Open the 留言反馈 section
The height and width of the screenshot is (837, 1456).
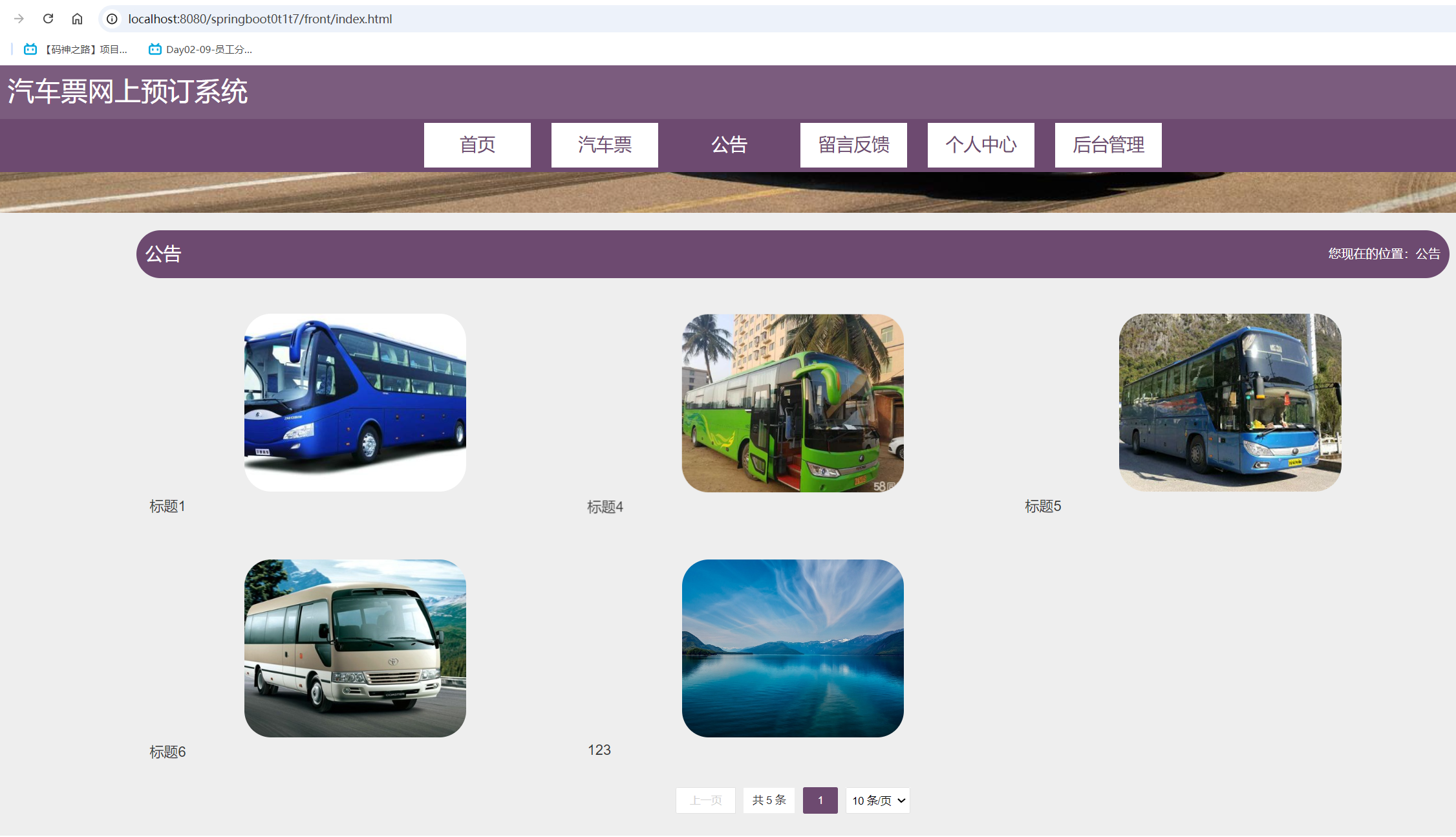[x=853, y=145]
